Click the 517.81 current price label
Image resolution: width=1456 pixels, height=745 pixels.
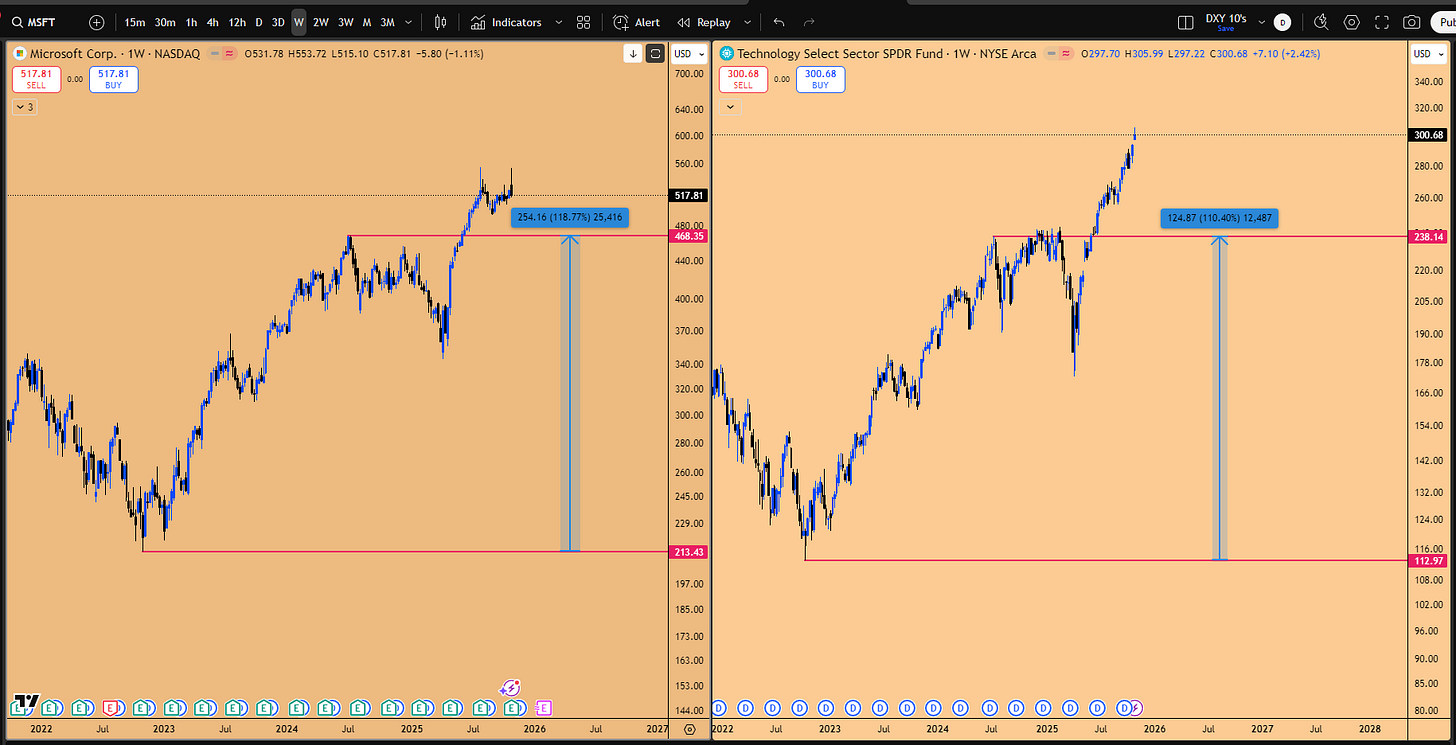click(x=688, y=196)
